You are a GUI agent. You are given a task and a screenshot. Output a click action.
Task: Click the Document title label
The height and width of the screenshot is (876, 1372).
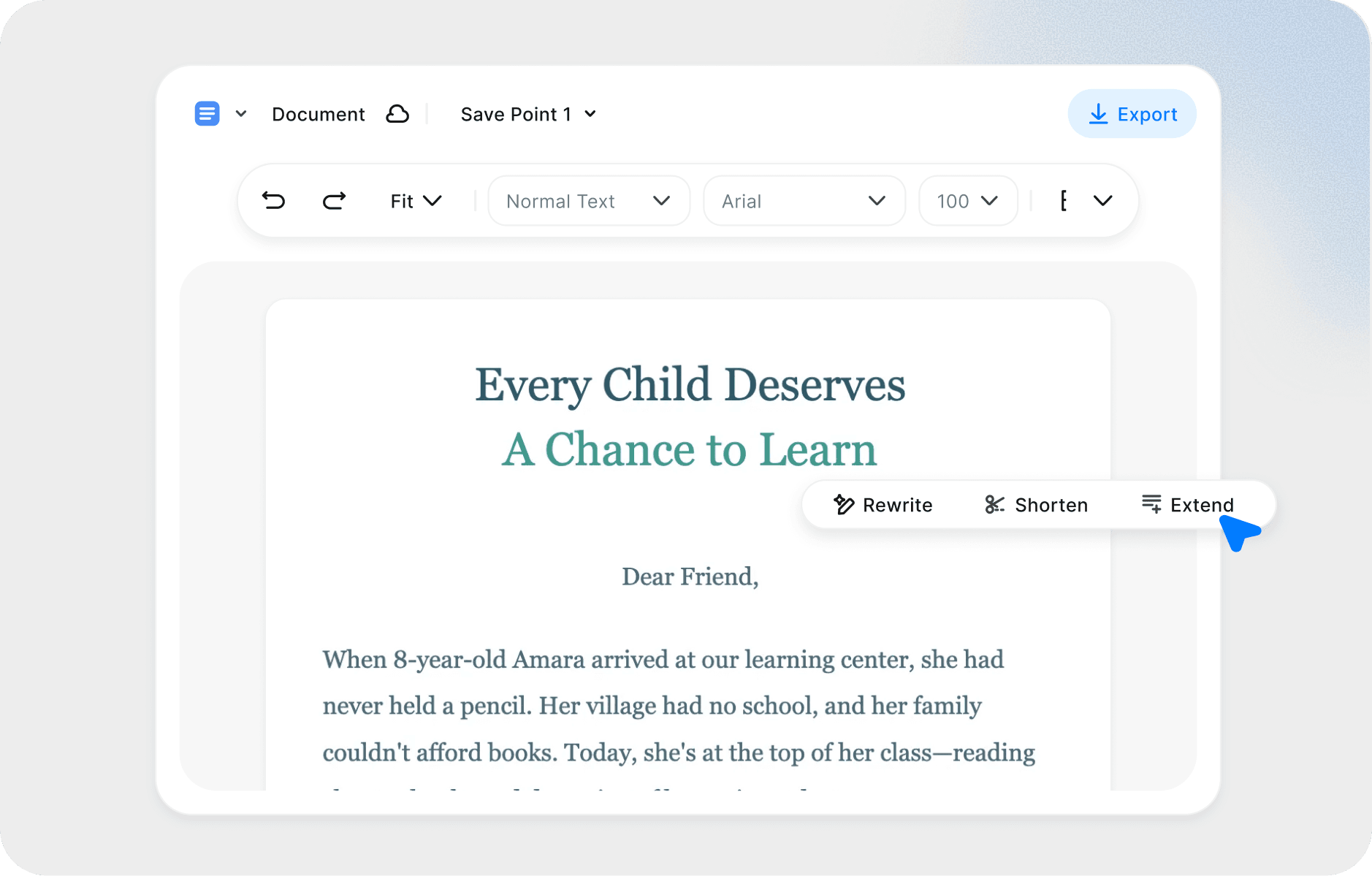pyautogui.click(x=318, y=114)
